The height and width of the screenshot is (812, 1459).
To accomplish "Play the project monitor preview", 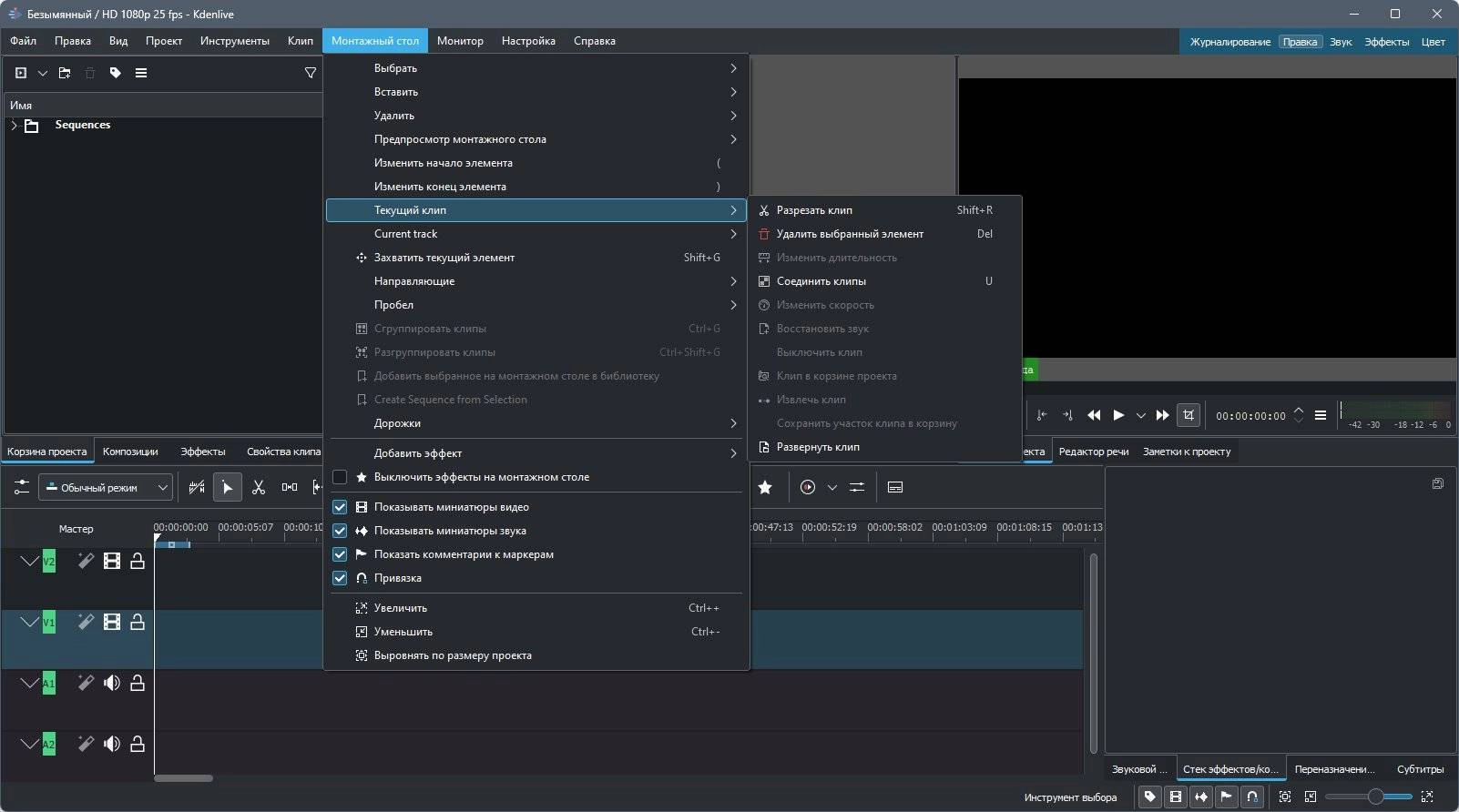I will [x=1118, y=415].
